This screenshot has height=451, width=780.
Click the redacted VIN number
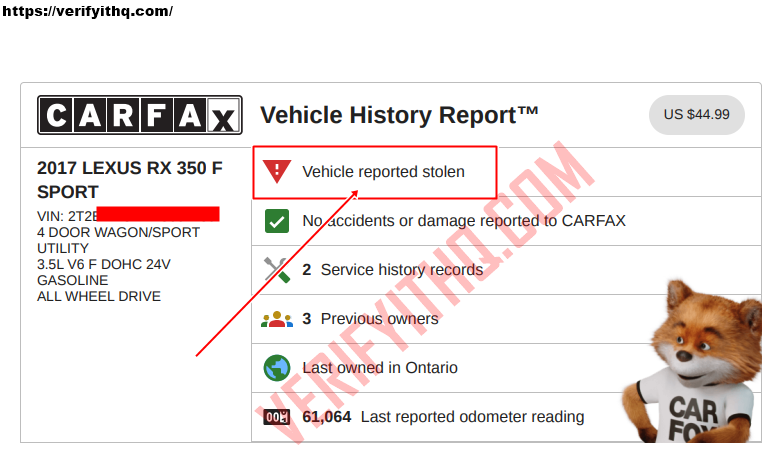(158, 214)
